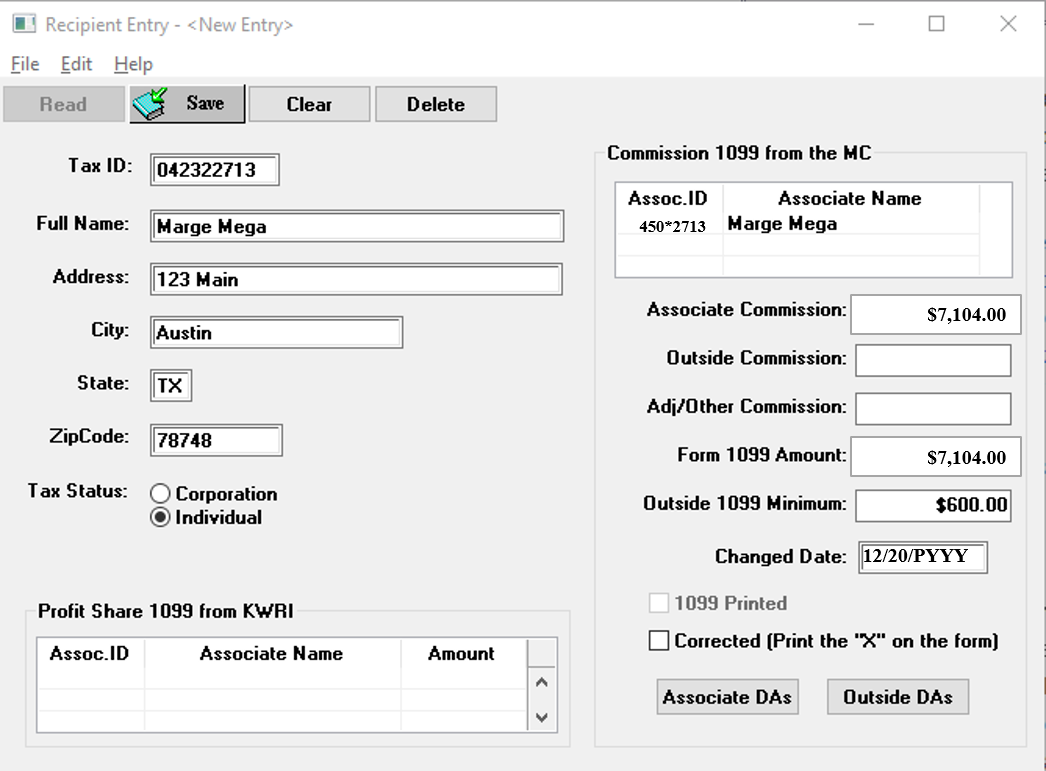1046x771 pixels.
Task: Click the Outside Commission input box
Action: pos(932,360)
